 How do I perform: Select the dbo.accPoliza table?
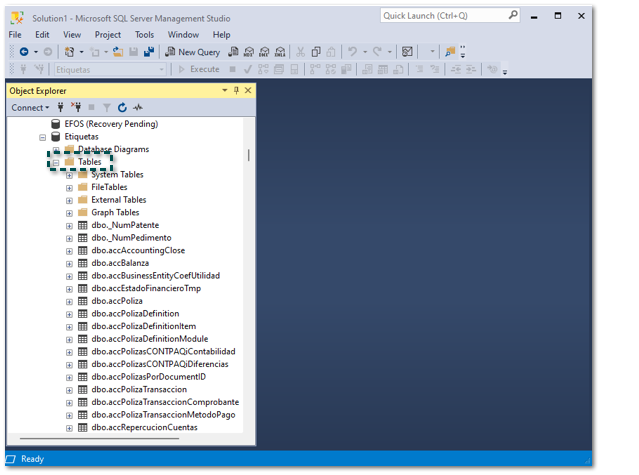[x=116, y=301]
